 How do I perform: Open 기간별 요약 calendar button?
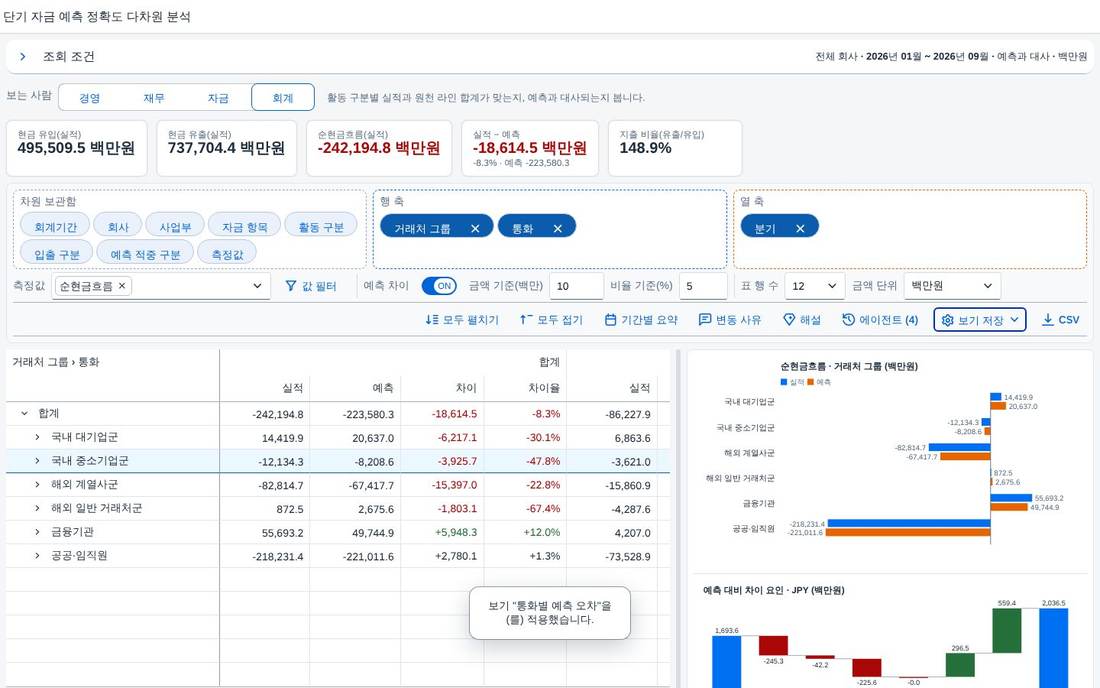tap(641, 320)
